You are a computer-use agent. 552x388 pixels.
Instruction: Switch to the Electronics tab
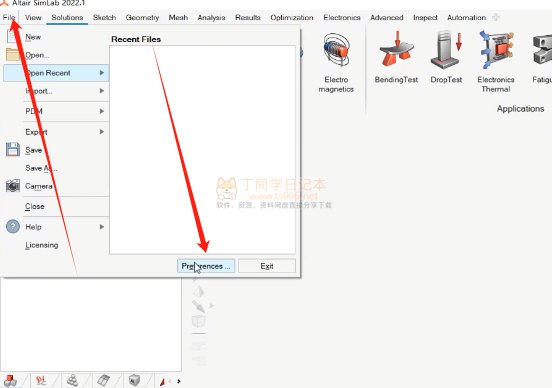[x=342, y=18]
